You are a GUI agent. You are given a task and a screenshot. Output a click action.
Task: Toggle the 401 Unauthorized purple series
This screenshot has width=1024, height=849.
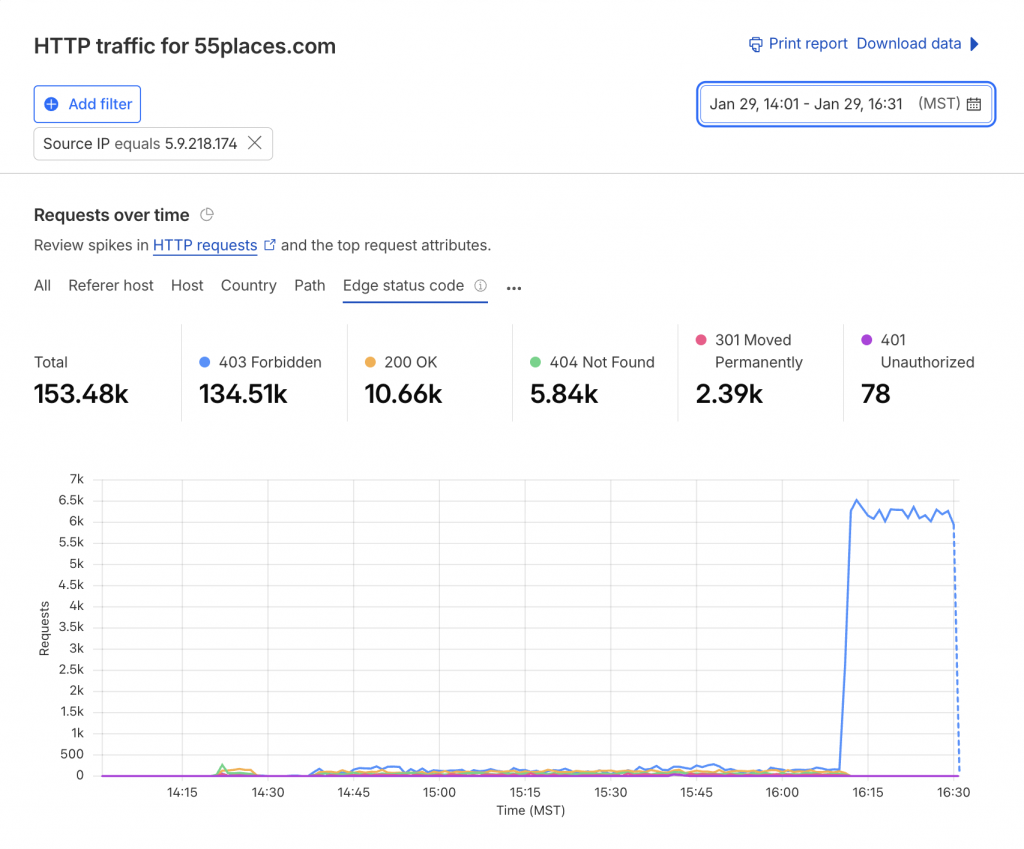pyautogui.click(x=867, y=341)
